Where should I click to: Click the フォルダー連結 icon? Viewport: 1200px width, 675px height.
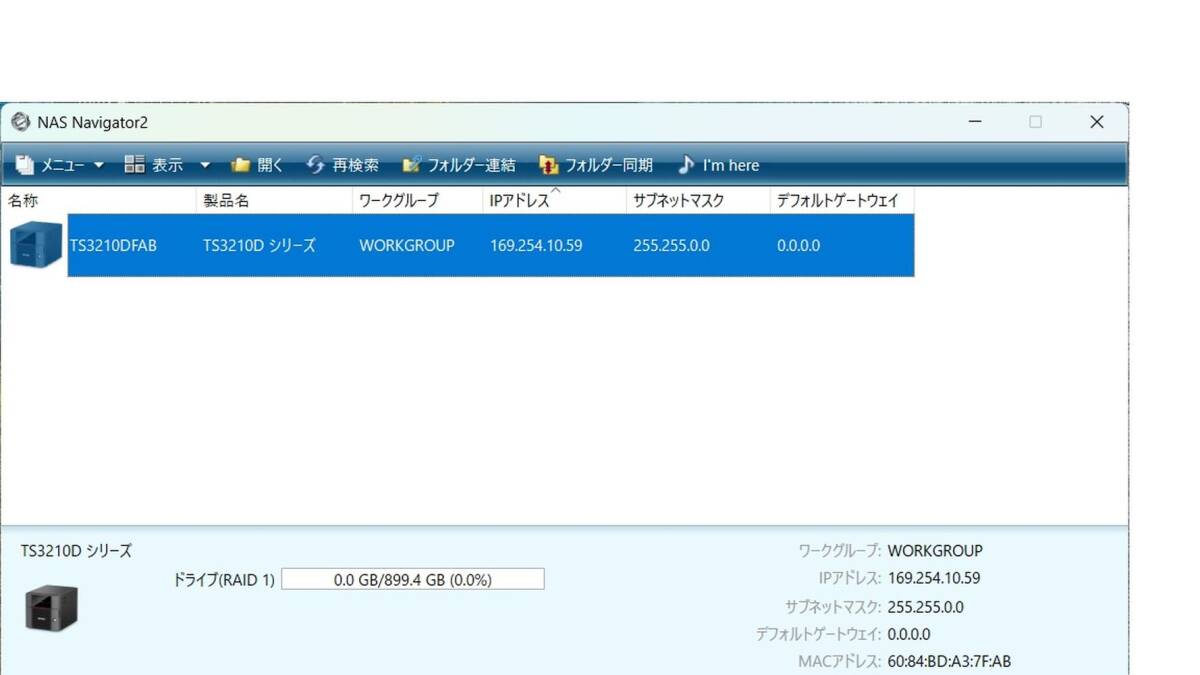point(411,165)
